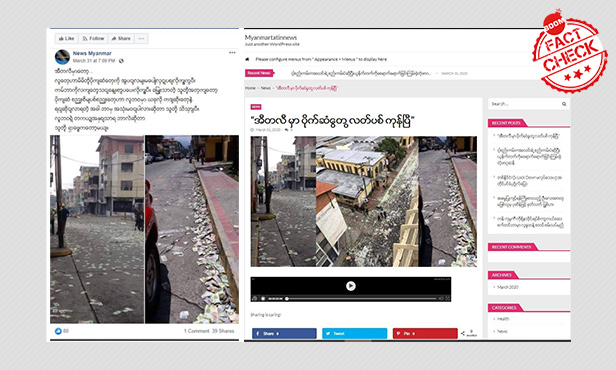Open the page toolbar more options ellipsis
The image size is (616, 370).
tap(141, 38)
